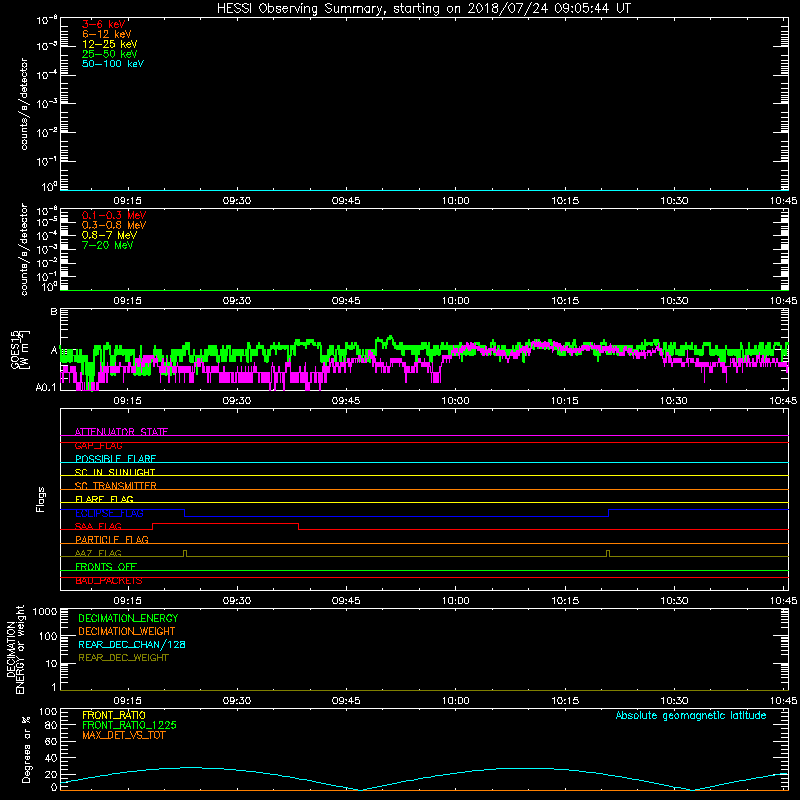The width and height of the screenshot is (800, 800).
Task: Select the 0.1-0.3 MeV legend label
Action: coord(114,215)
